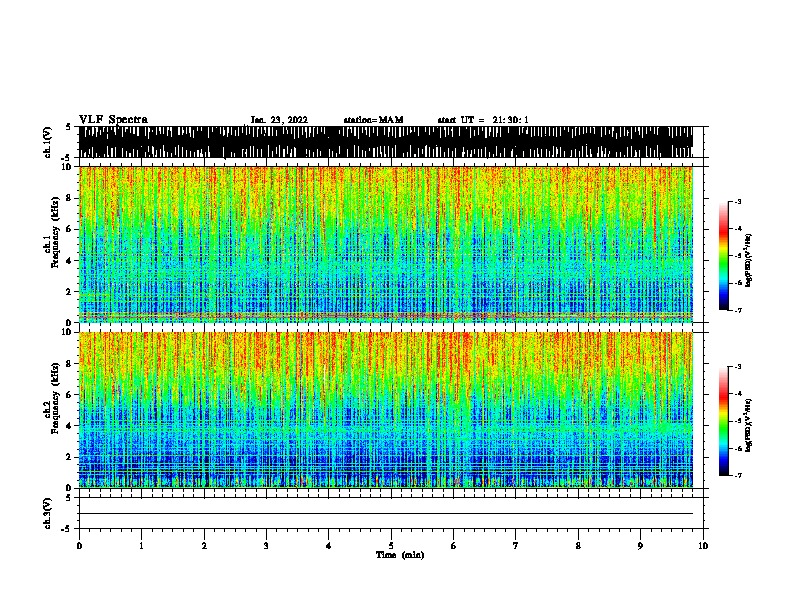
Task: Click time axis tick label "7"
Action: click(516, 546)
